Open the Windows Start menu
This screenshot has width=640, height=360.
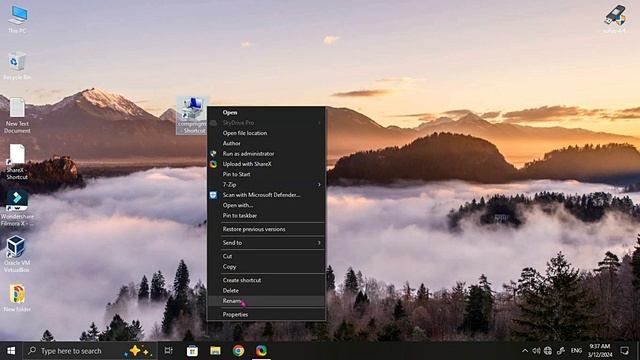point(11,351)
